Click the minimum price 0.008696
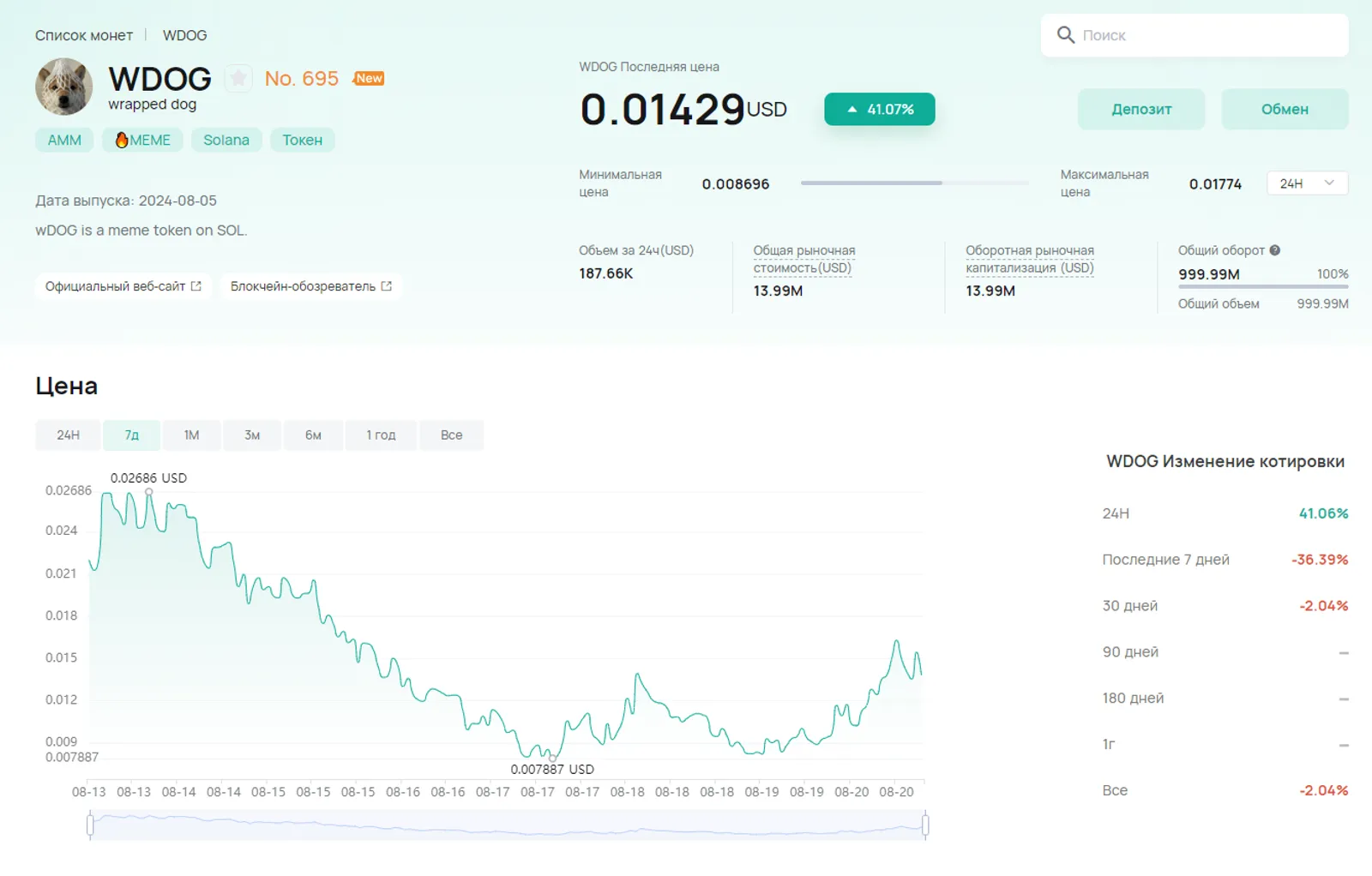 click(x=736, y=184)
